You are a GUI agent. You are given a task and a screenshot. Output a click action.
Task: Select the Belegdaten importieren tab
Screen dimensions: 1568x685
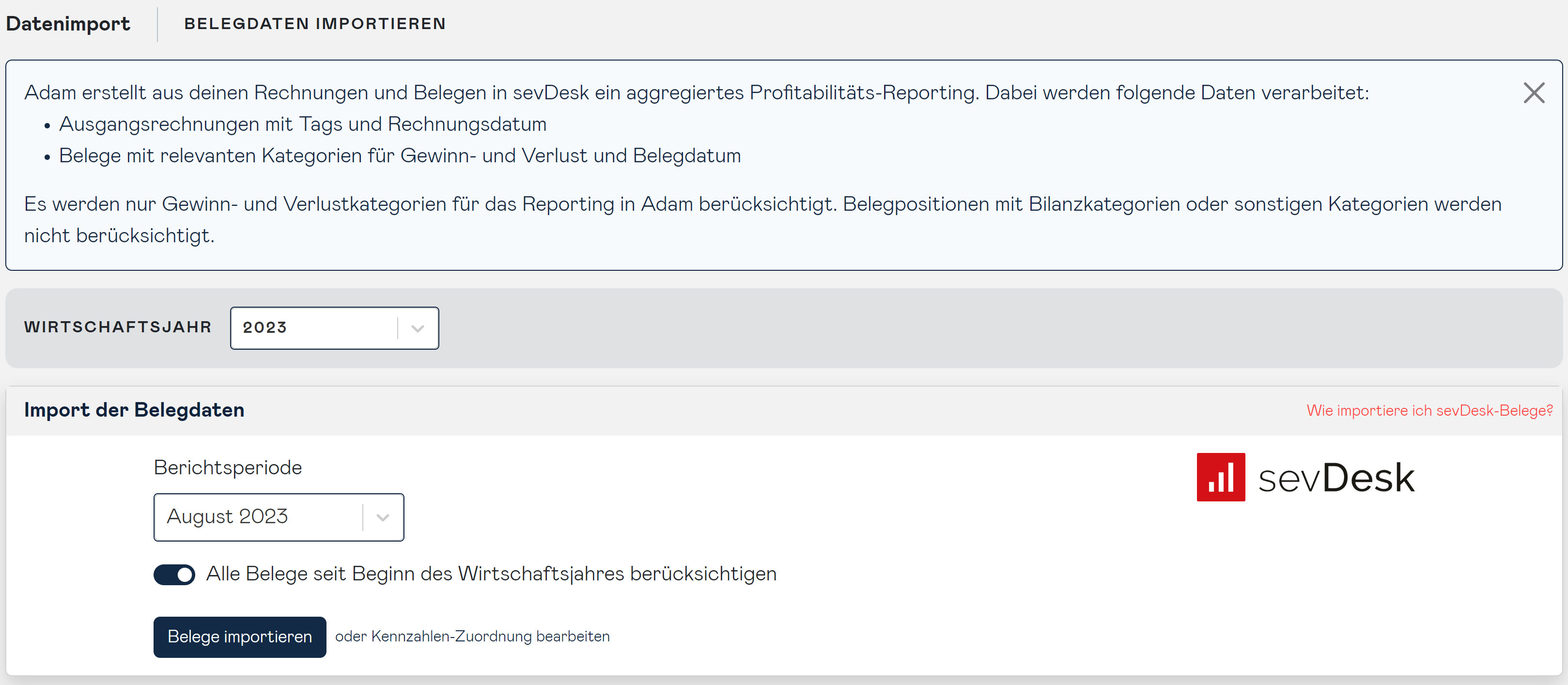pyautogui.click(x=315, y=24)
